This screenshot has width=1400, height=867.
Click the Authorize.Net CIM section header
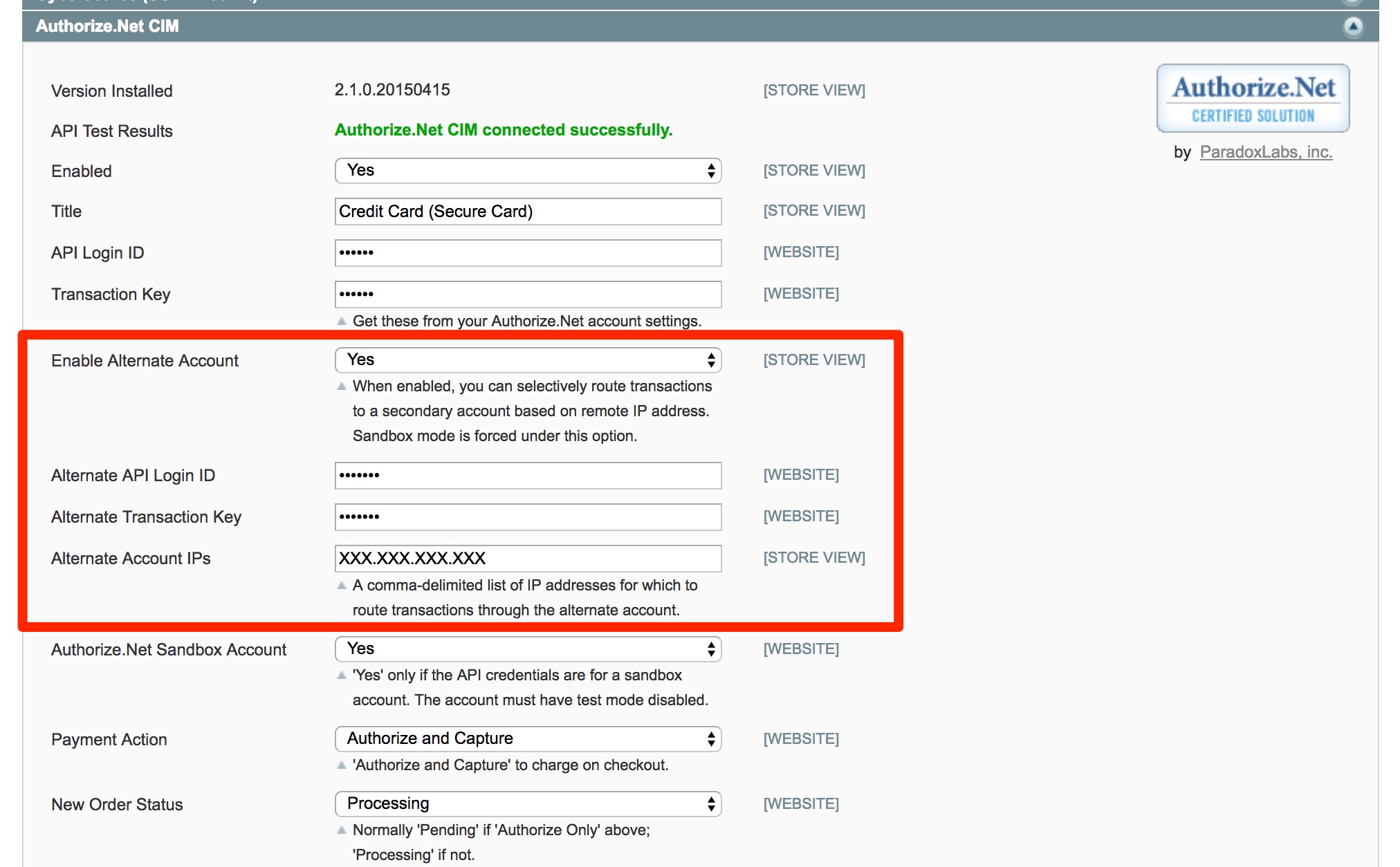click(700, 26)
